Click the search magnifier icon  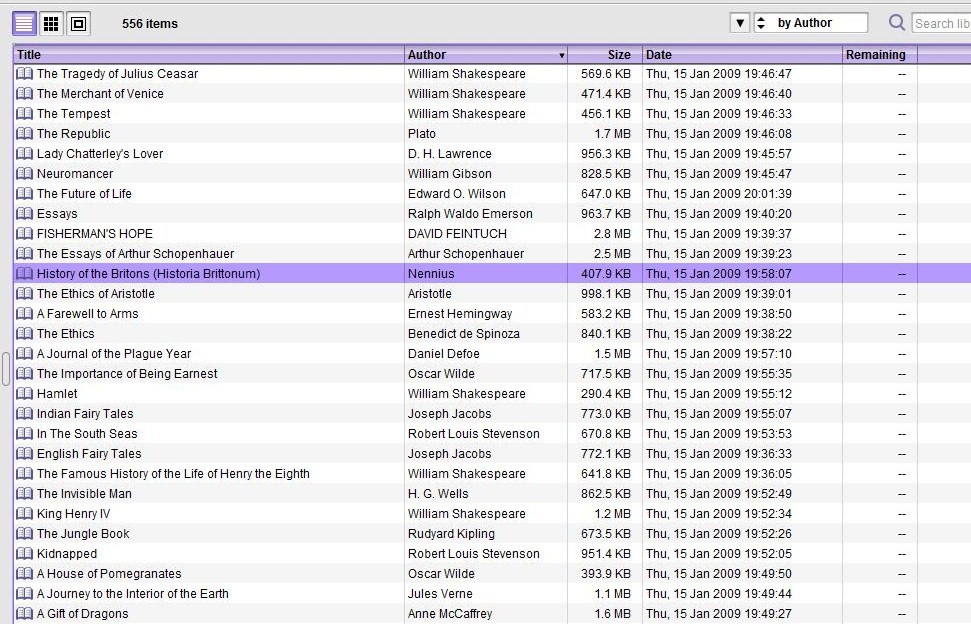point(897,23)
